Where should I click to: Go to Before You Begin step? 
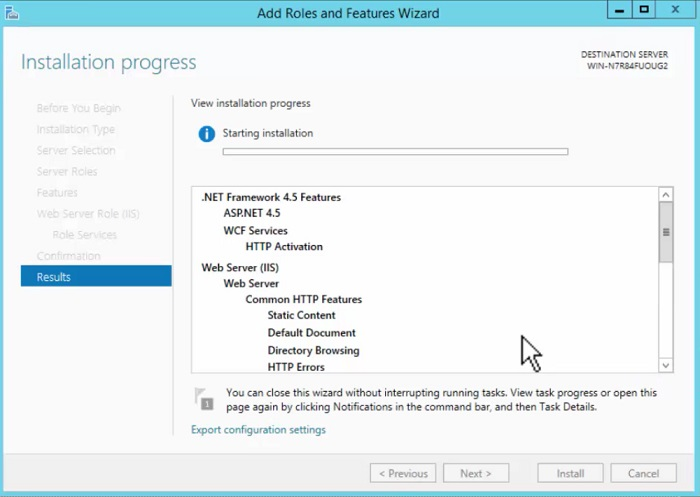coord(79,108)
